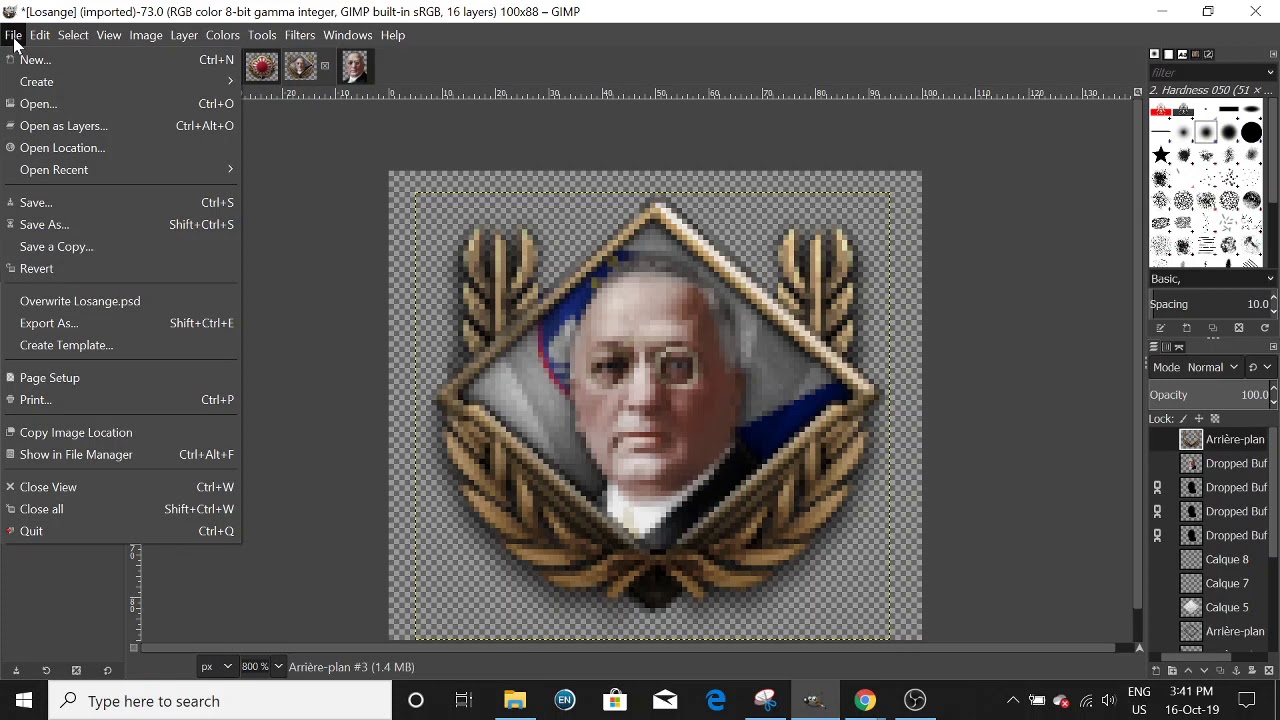Click the layers panel vertical scrollbar
The image size is (1280, 720).
(x=1274, y=491)
